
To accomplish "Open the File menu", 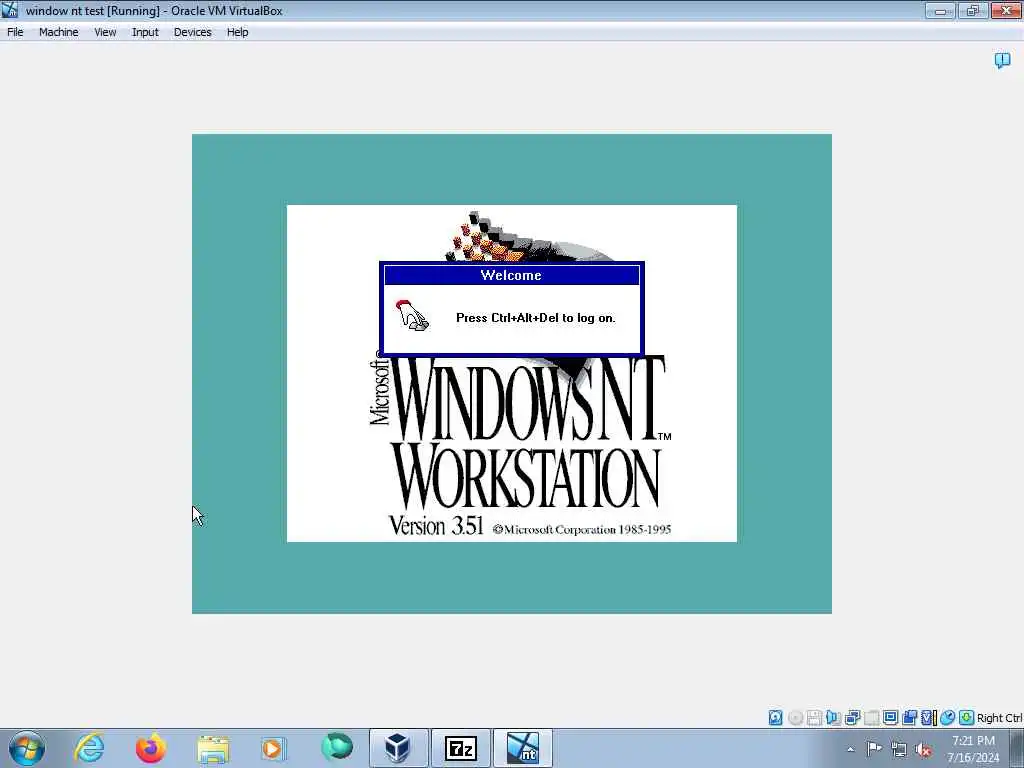I will click(15, 32).
